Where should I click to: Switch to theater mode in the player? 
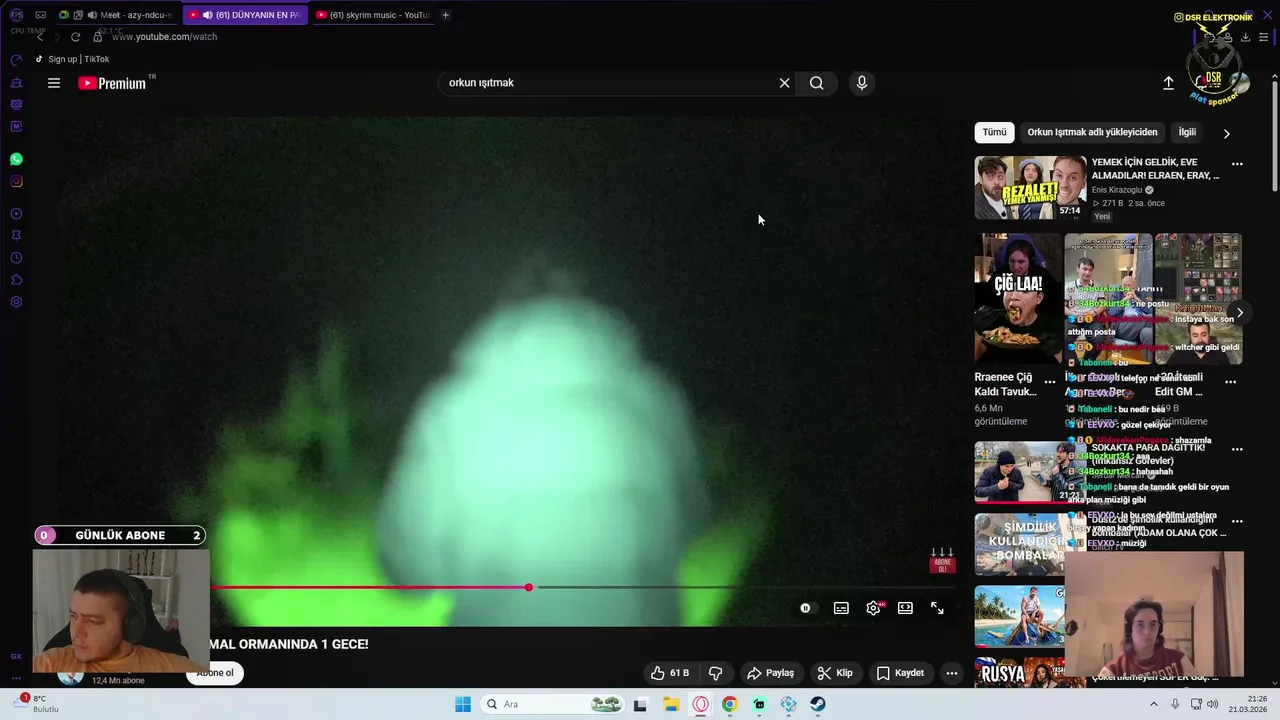905,608
